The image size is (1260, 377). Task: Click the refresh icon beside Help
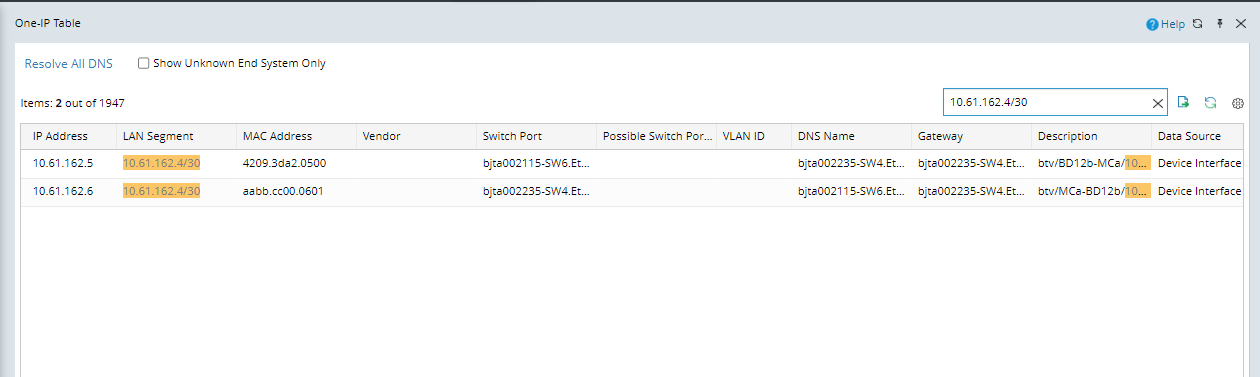click(1198, 24)
